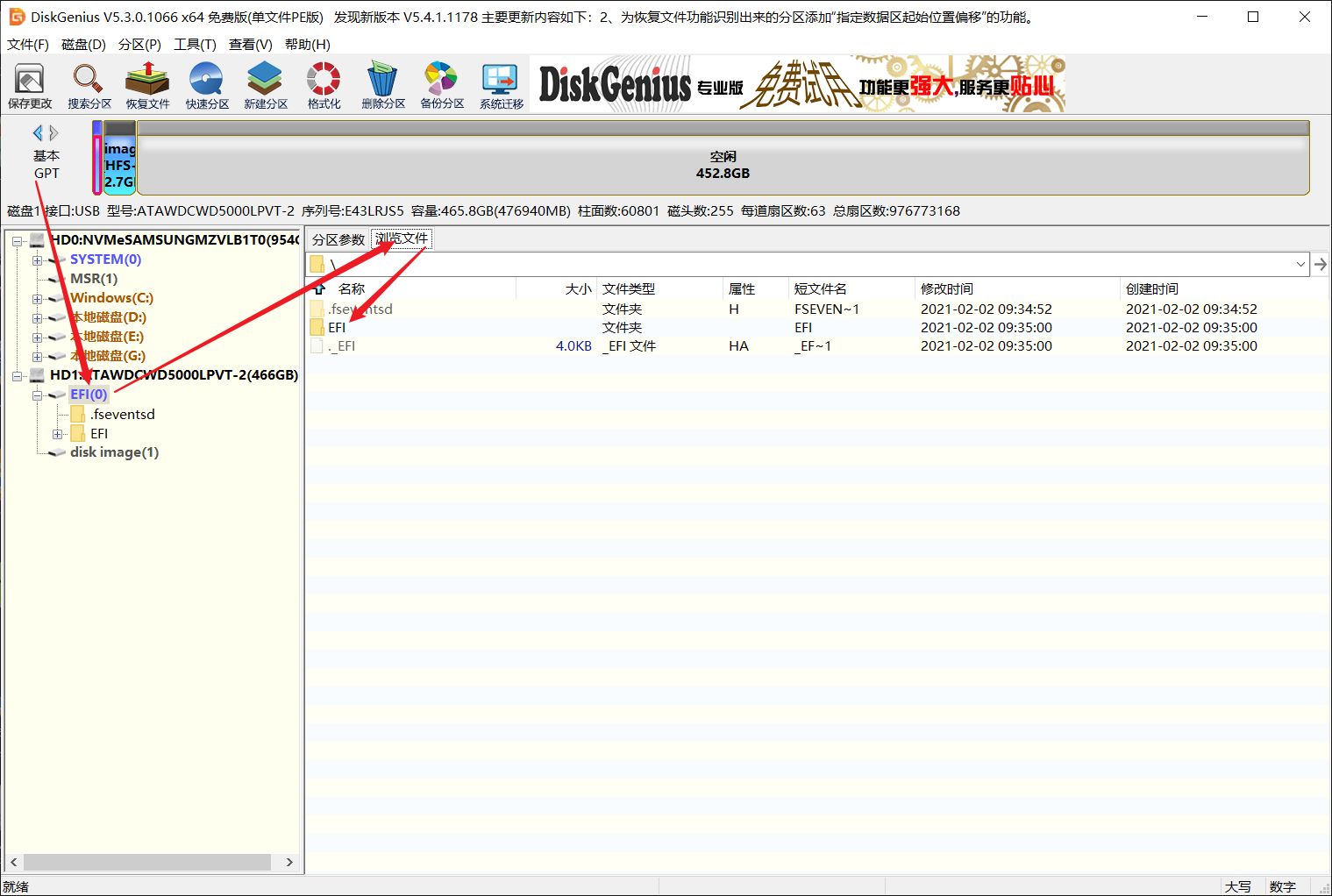Click the DiskGenius app icon in title bar
The image size is (1332, 896).
(x=16, y=17)
